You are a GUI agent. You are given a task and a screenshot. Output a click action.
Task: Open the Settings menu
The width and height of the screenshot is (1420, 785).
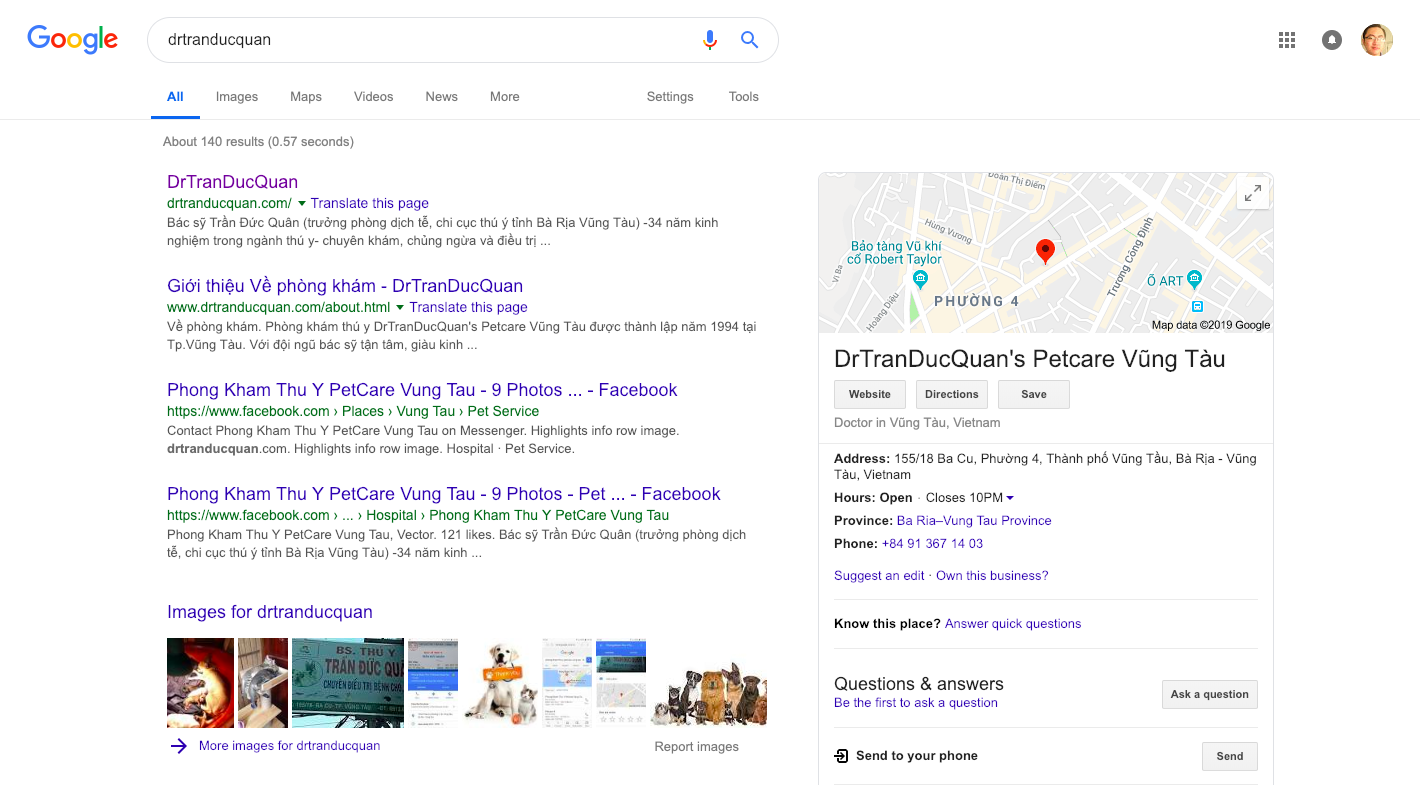click(x=670, y=97)
